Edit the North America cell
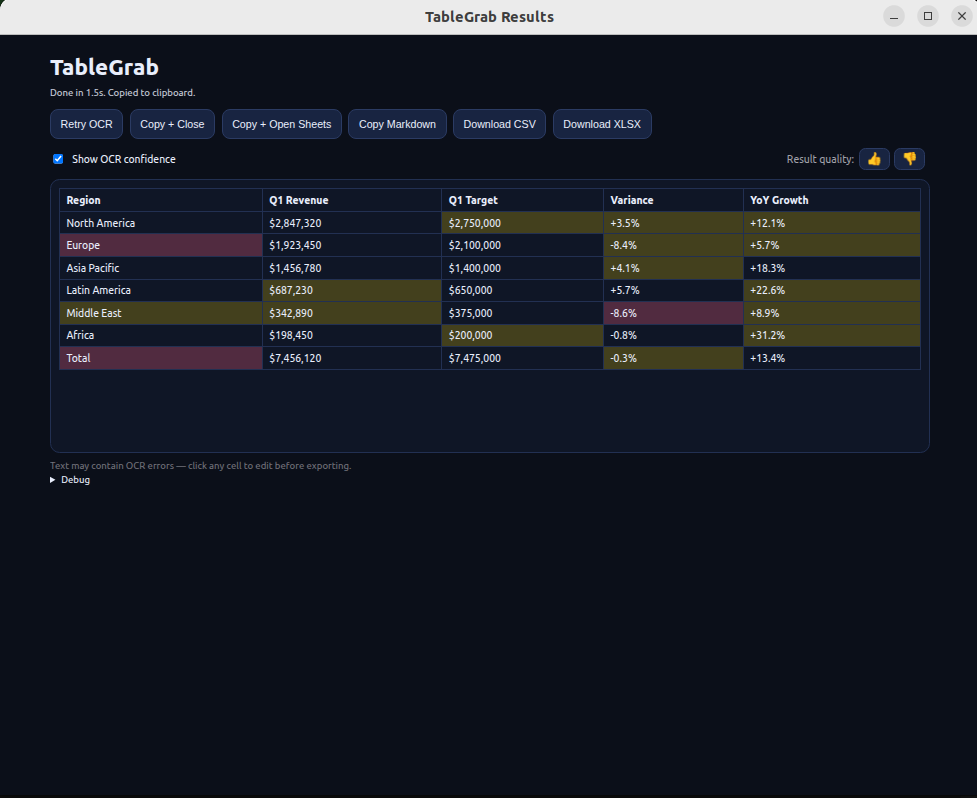977x798 pixels. pyautogui.click(x=161, y=223)
